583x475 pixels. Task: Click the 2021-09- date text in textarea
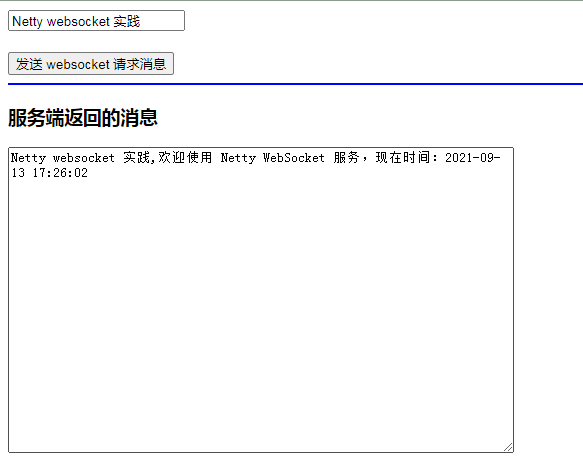pyautogui.click(x=473, y=158)
